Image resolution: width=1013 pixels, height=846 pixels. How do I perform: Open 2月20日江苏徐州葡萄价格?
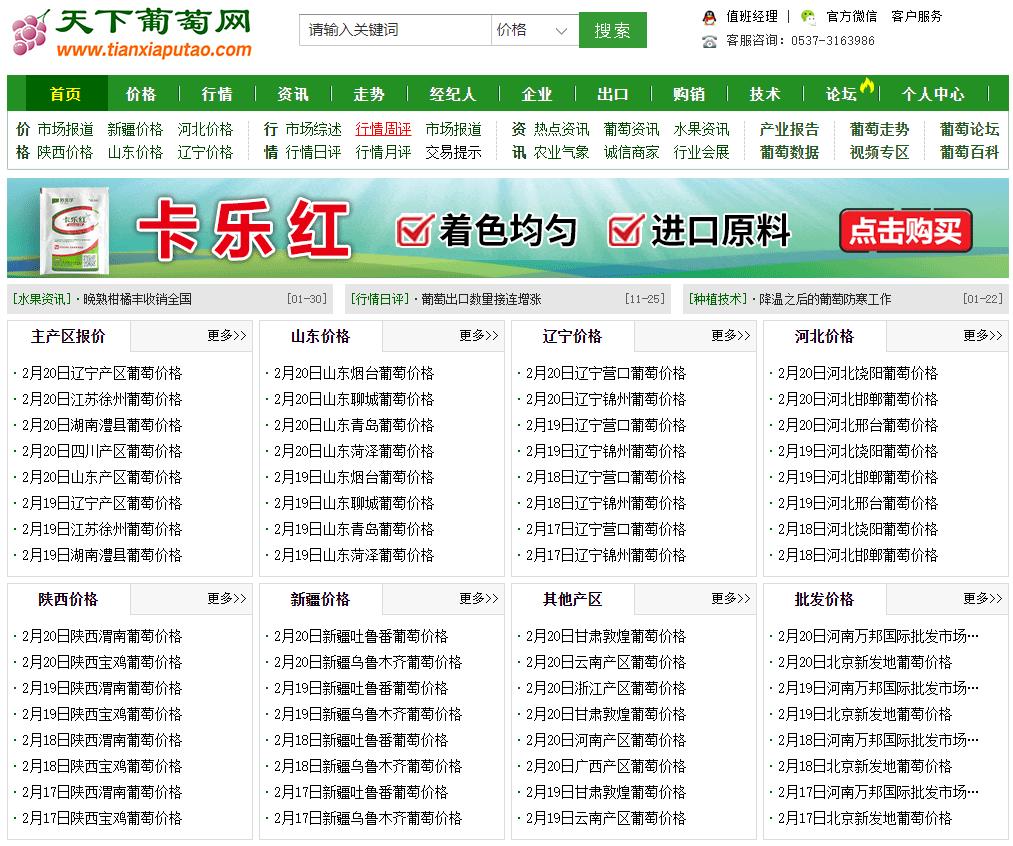click(102, 399)
